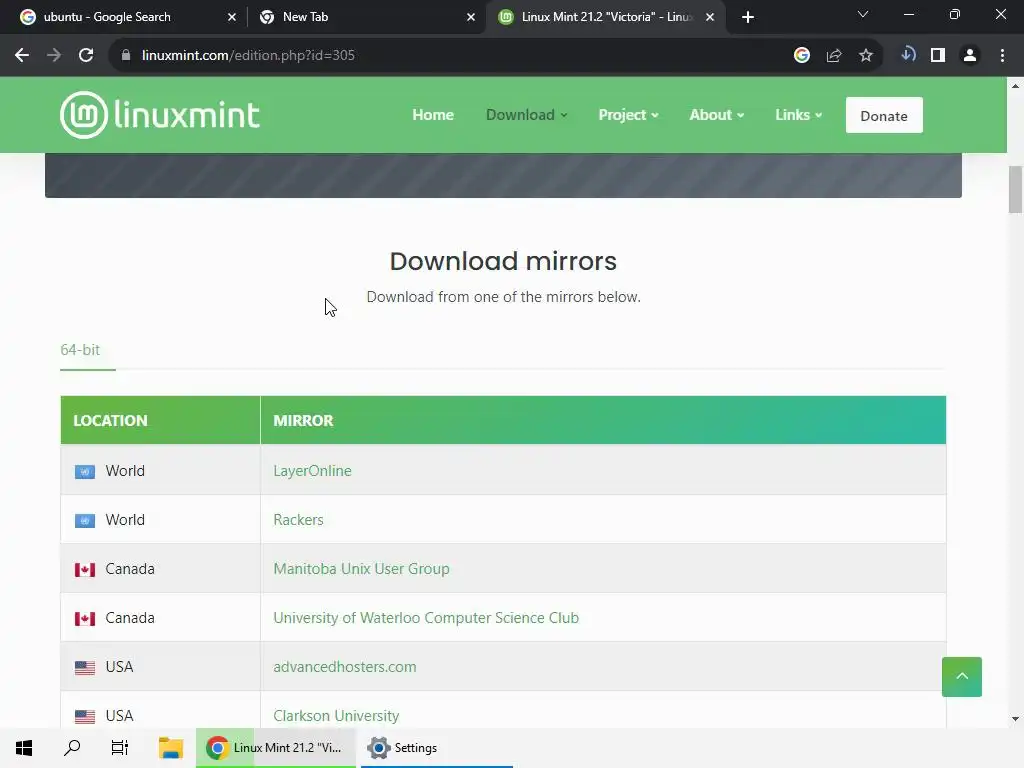This screenshot has width=1024, height=768.
Task: Open Settings from taskbar
Action: tap(436, 748)
